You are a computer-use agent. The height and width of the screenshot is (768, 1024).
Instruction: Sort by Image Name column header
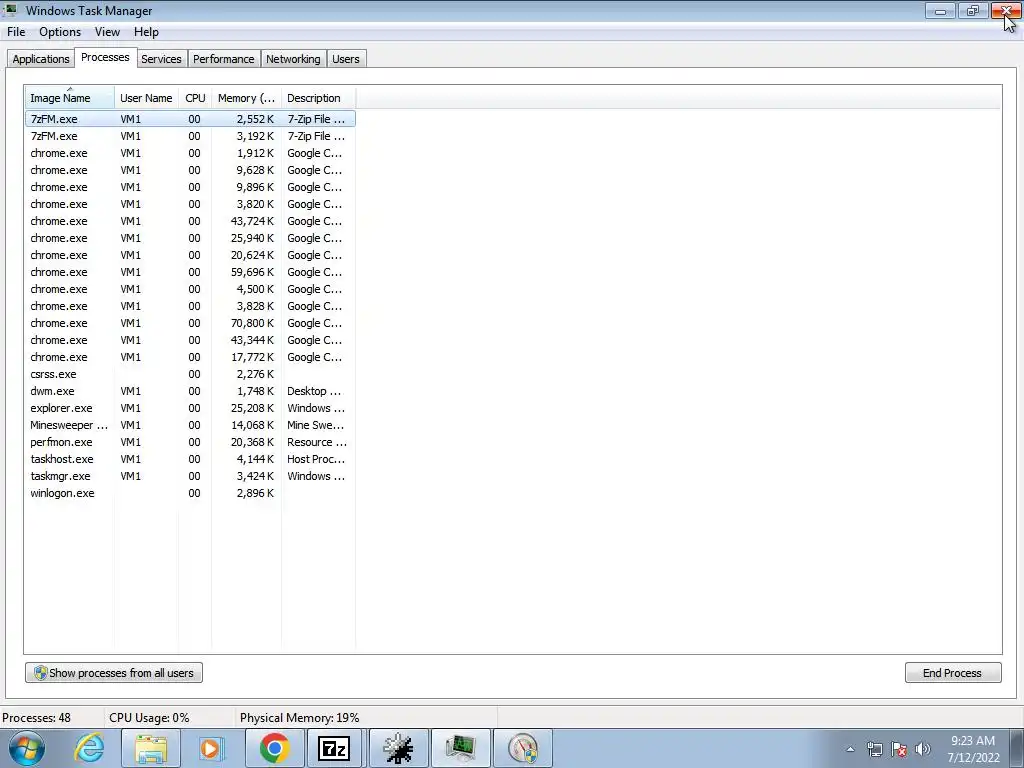tap(70, 98)
